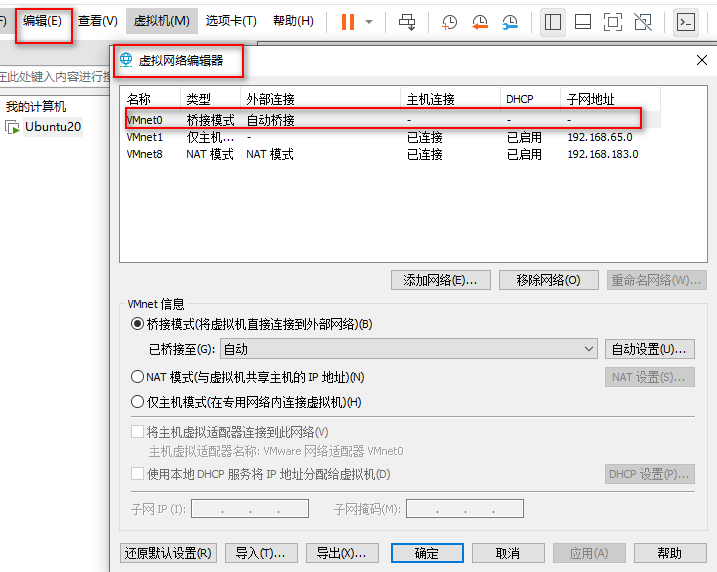The image size is (717, 572).
Task: Toggle the library sidebar view icon
Action: click(553, 21)
